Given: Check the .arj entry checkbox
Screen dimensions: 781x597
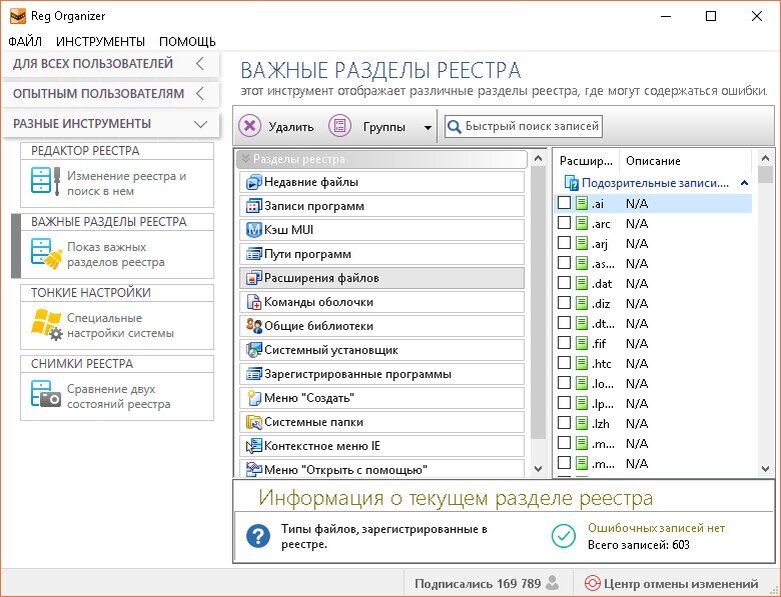Looking at the screenshot, I should 564,243.
